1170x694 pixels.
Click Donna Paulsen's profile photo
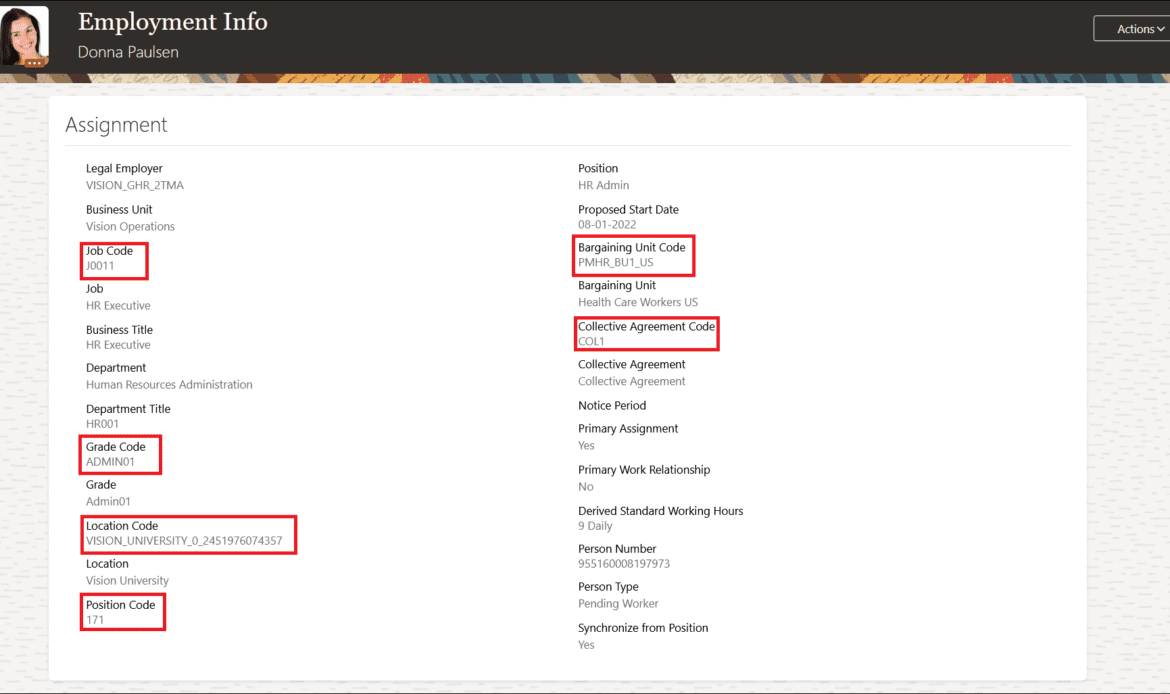pos(26,35)
